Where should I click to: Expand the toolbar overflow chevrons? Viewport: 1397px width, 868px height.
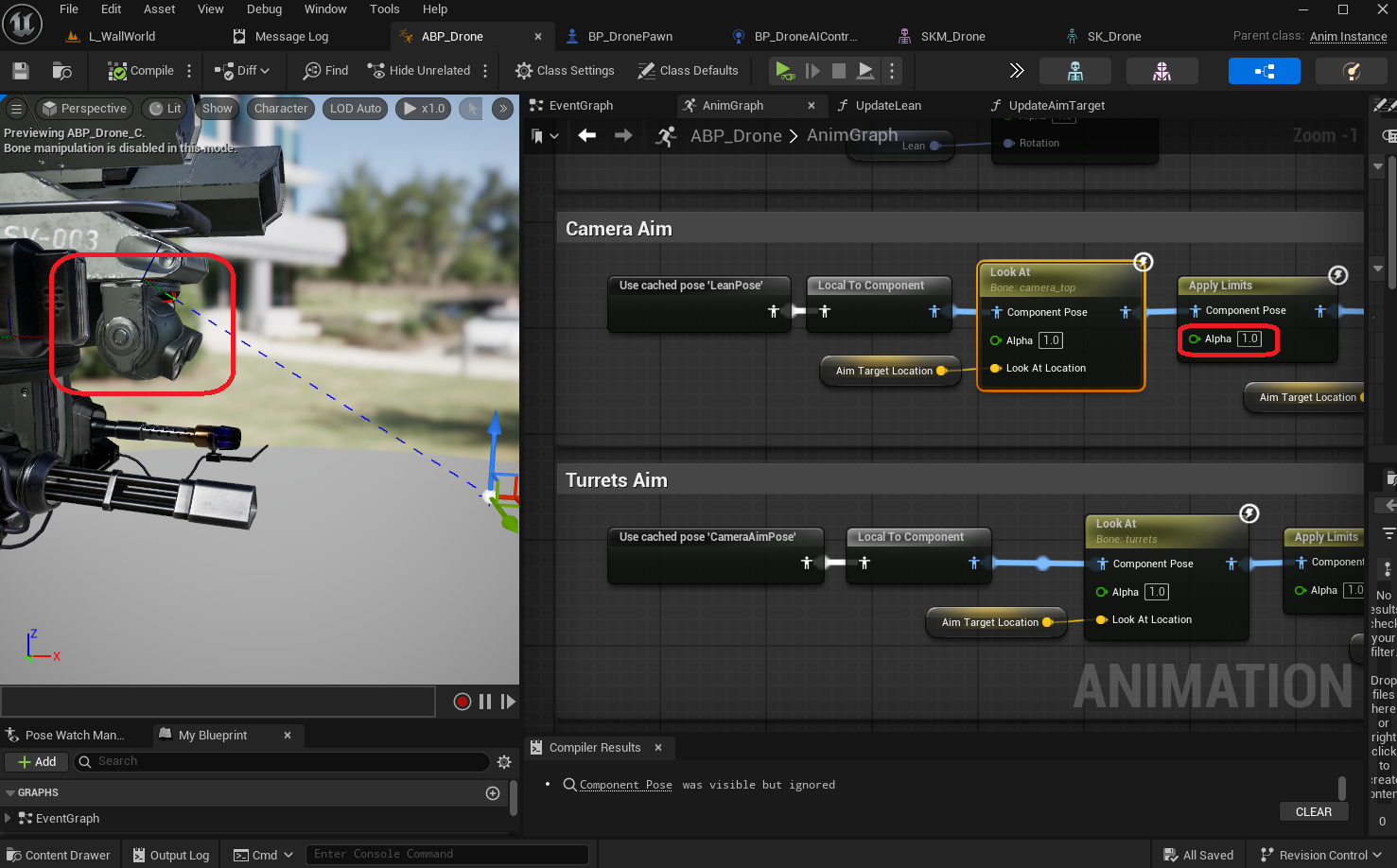tap(1017, 71)
